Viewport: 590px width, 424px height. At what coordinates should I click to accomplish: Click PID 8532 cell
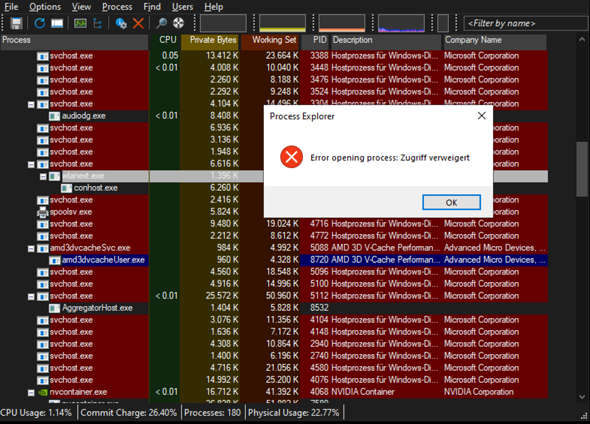tap(319, 308)
